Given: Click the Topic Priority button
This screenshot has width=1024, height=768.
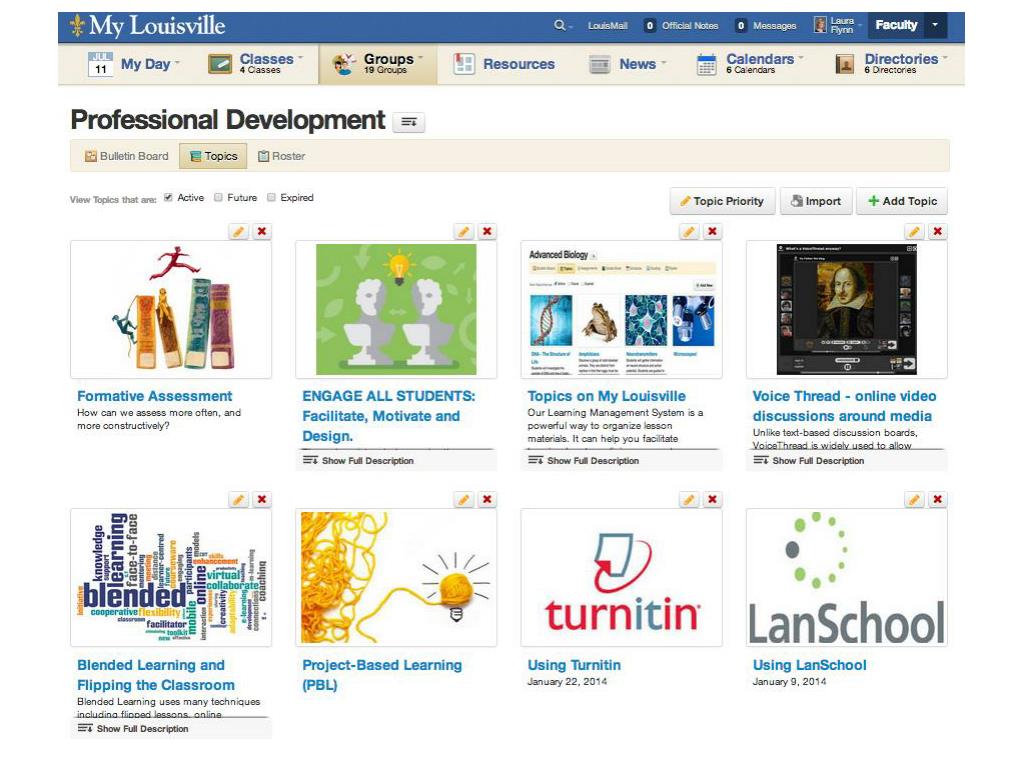Looking at the screenshot, I should click(722, 201).
